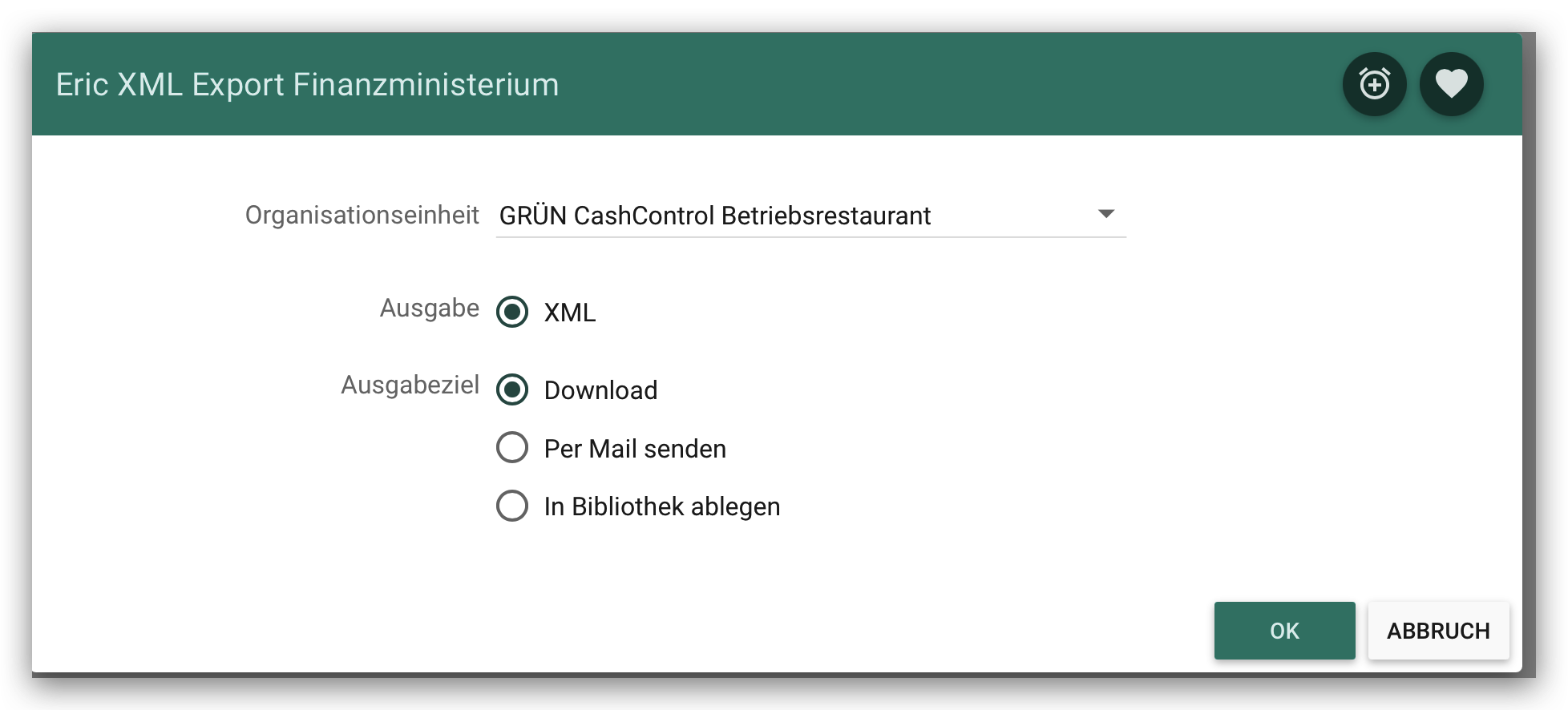Confirm the export with OK
1568x710 pixels.
pos(1284,631)
